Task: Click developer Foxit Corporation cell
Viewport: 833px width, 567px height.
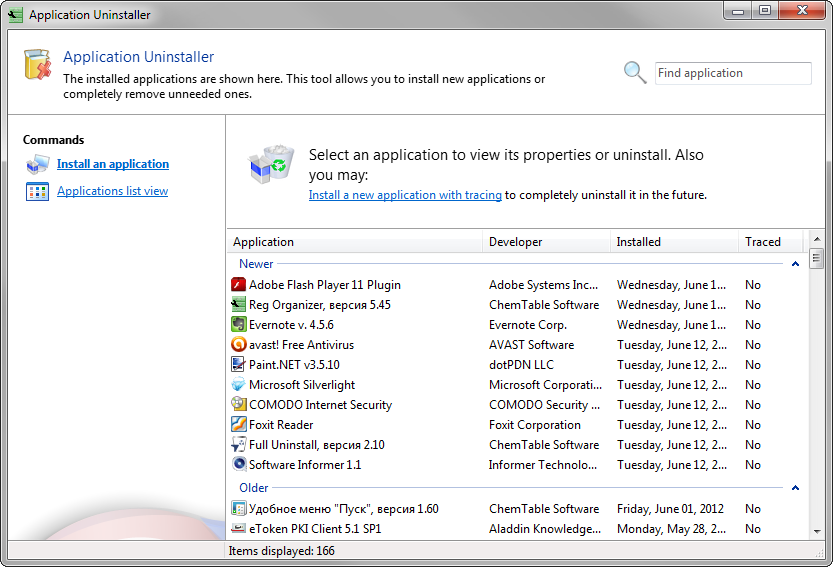Action: pyautogui.click(x=534, y=425)
